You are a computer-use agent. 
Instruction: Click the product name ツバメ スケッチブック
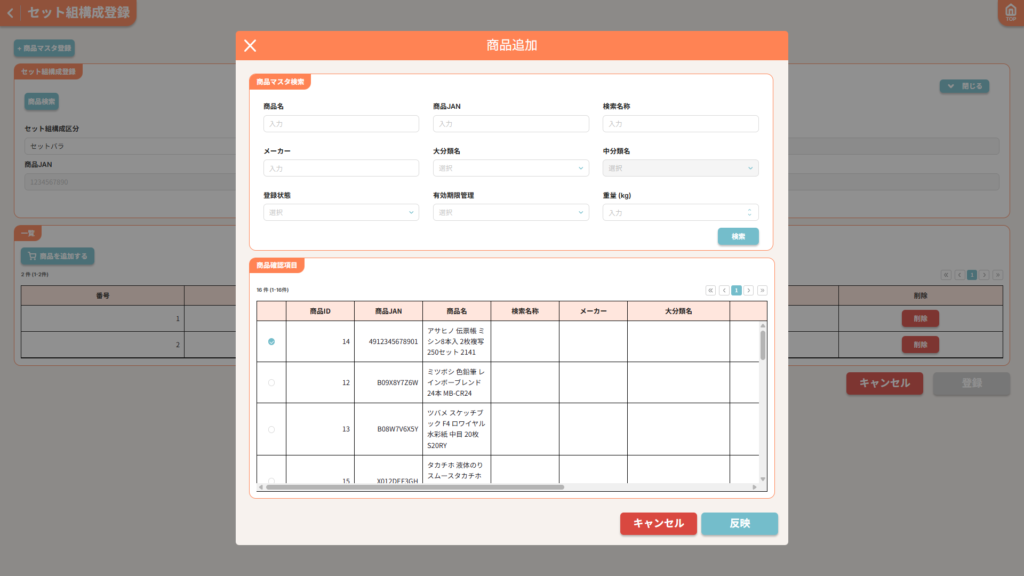coord(456,429)
